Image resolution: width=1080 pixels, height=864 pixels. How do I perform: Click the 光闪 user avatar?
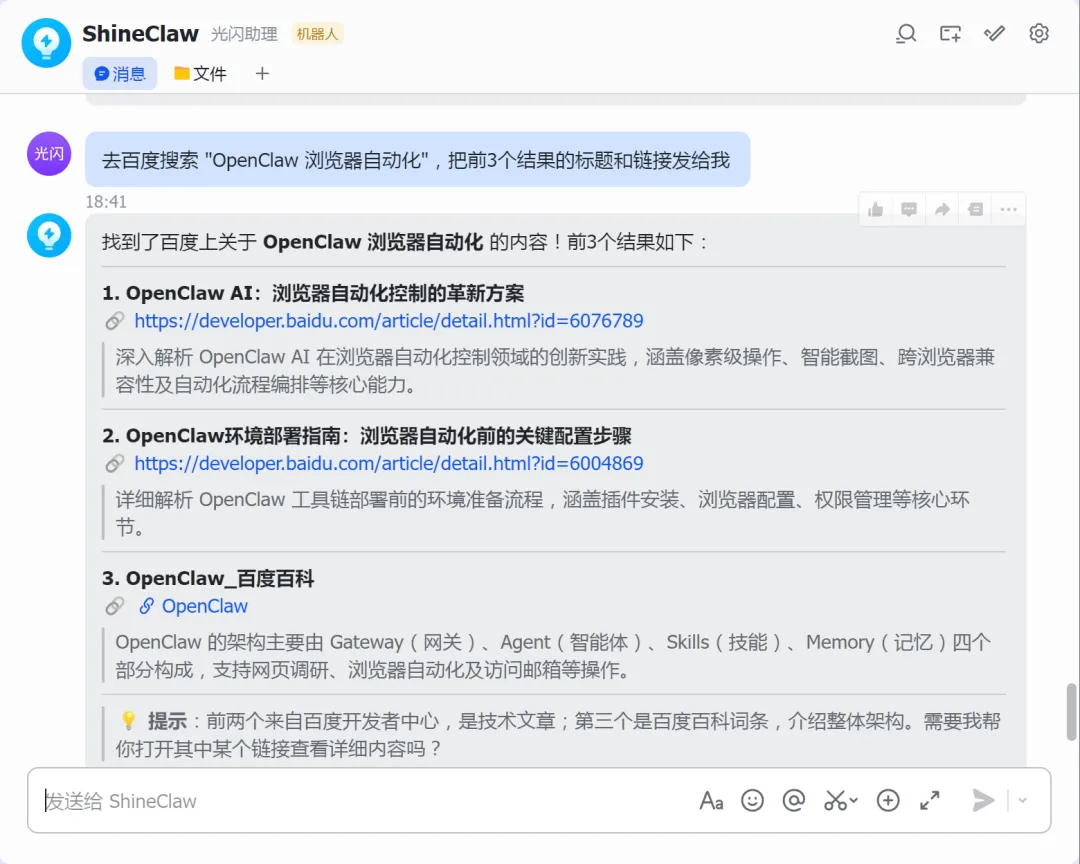point(49,154)
